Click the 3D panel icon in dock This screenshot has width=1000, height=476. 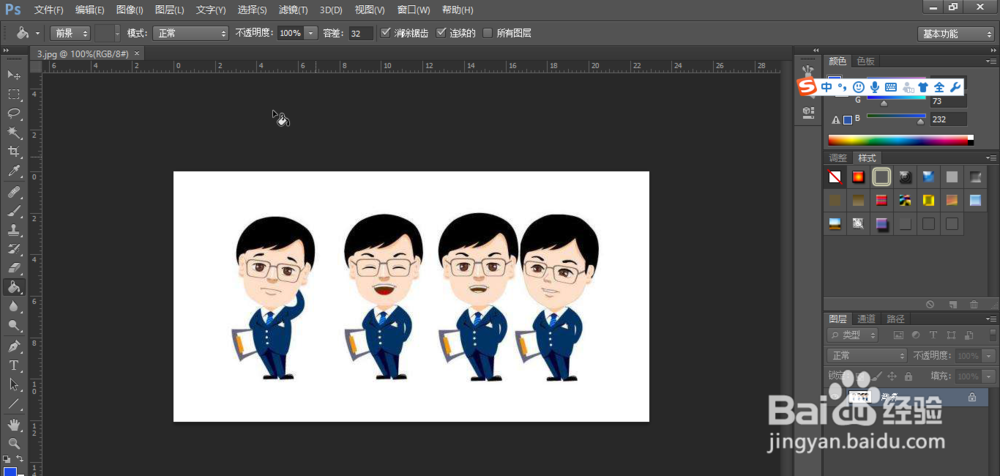tap(808, 112)
